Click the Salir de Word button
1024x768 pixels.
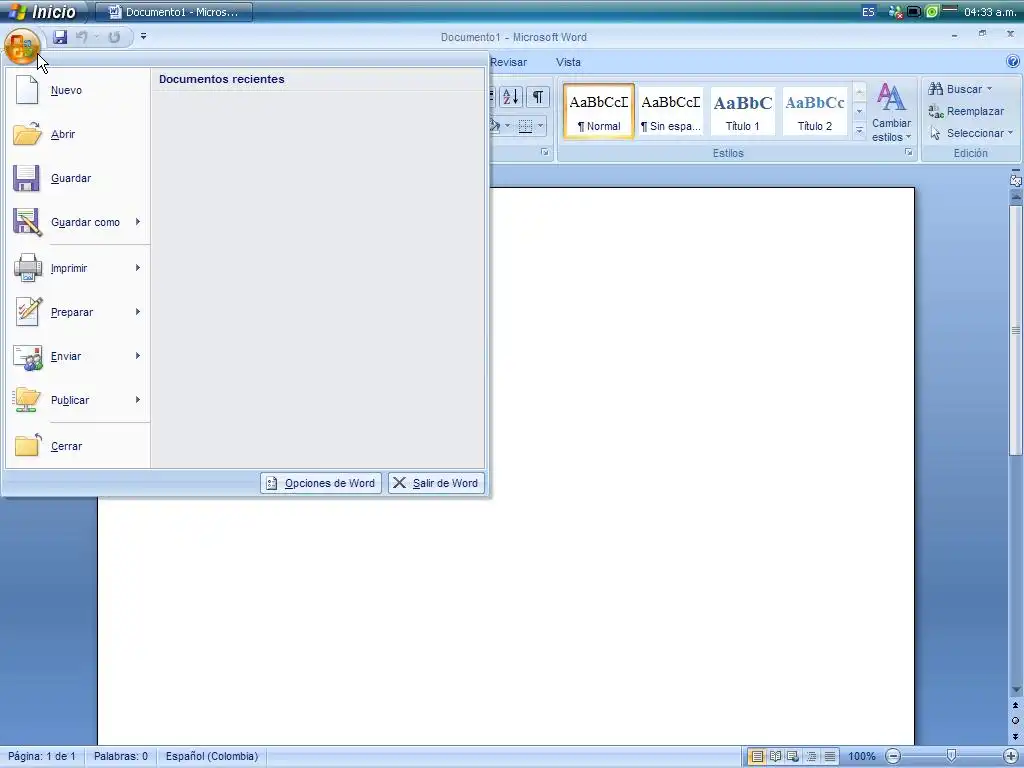coord(436,483)
